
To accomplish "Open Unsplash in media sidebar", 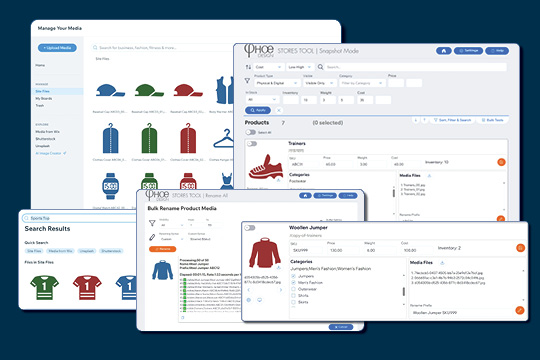I will 42,146.
